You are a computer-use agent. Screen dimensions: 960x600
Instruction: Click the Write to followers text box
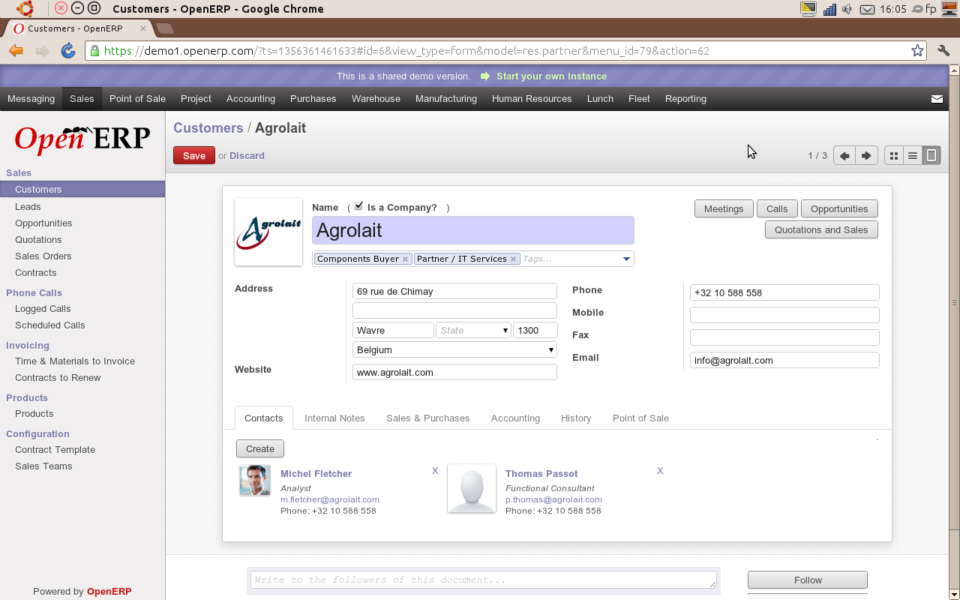[x=483, y=580]
